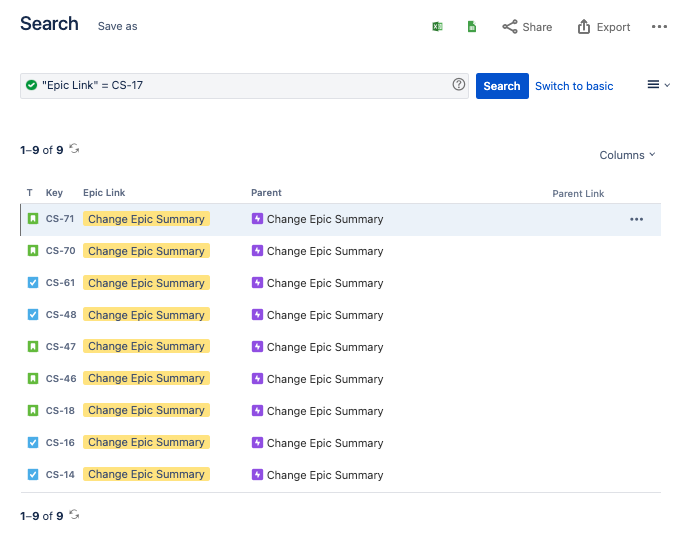Sort by the T column header
Image resolution: width=674 pixels, height=541 pixels.
[30, 193]
